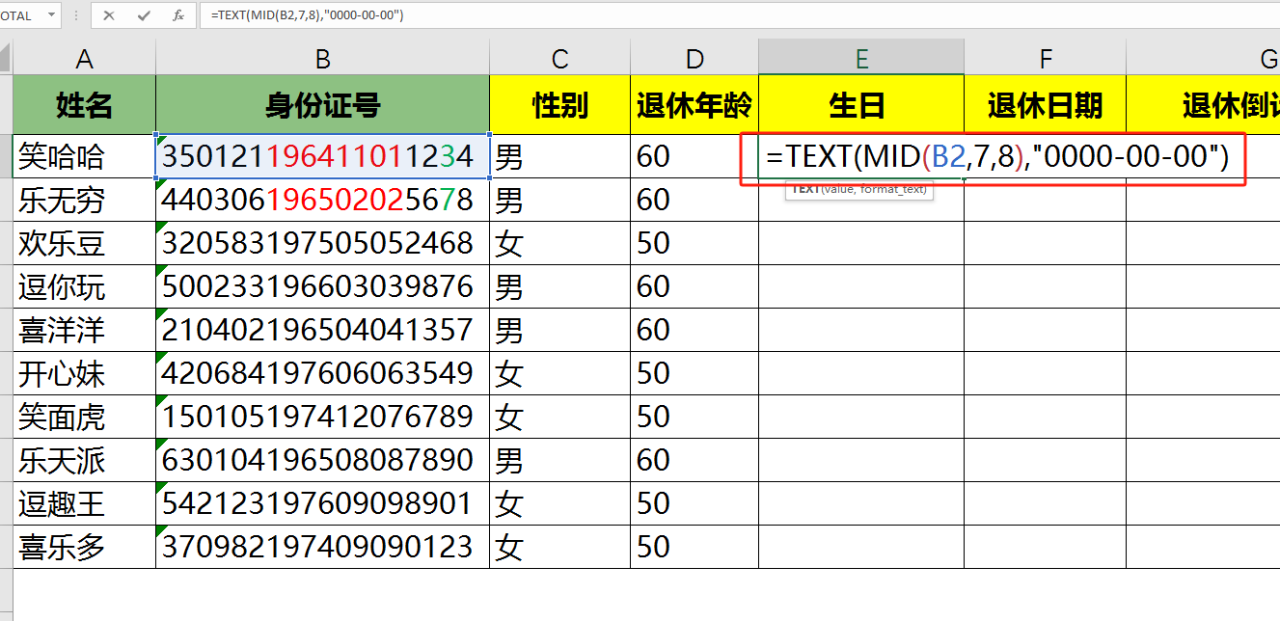Select ID cell 350121196411011234
Viewport: 1280px width, 621px height.
click(x=322, y=156)
